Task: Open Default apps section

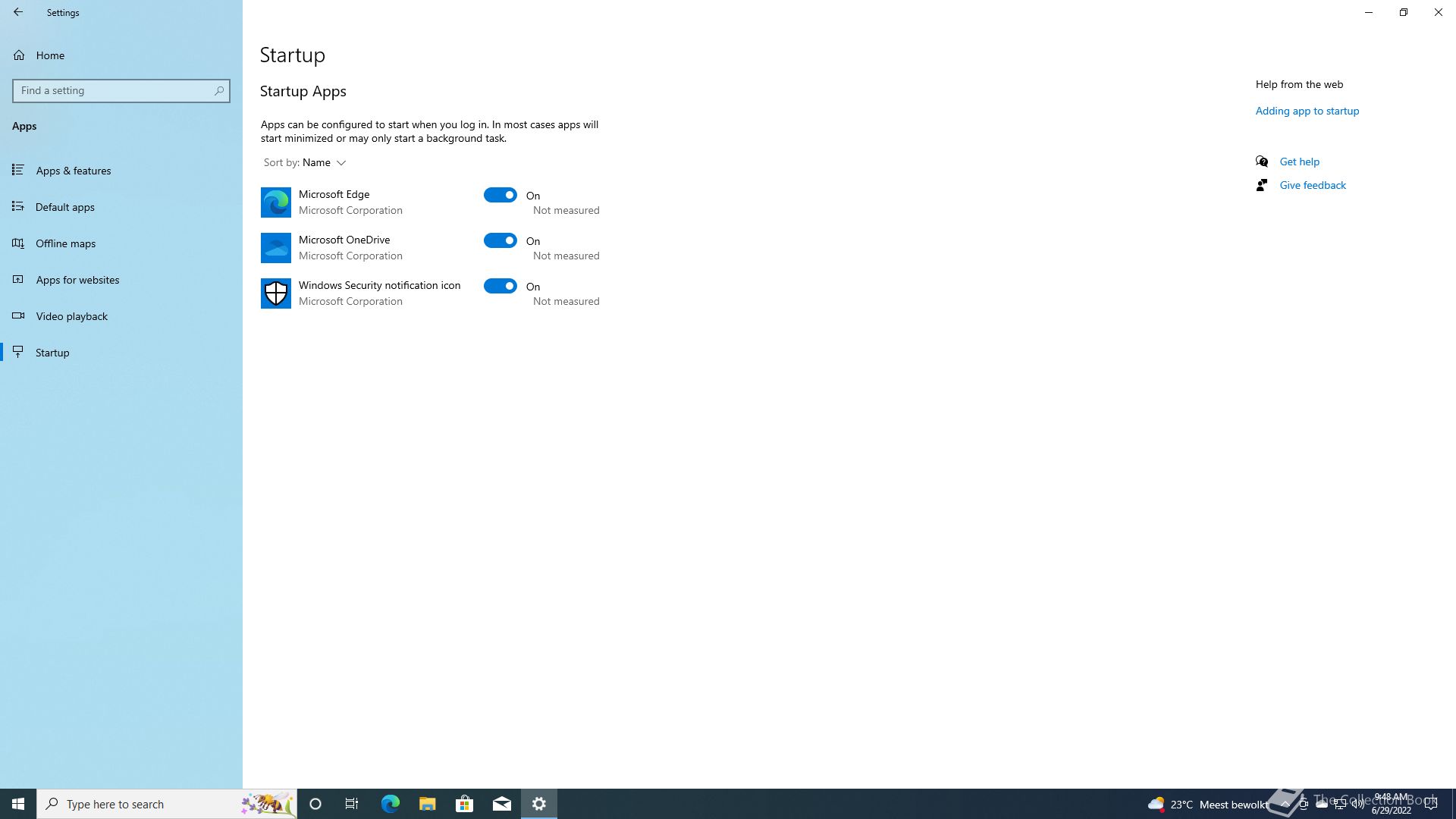Action: click(121, 207)
